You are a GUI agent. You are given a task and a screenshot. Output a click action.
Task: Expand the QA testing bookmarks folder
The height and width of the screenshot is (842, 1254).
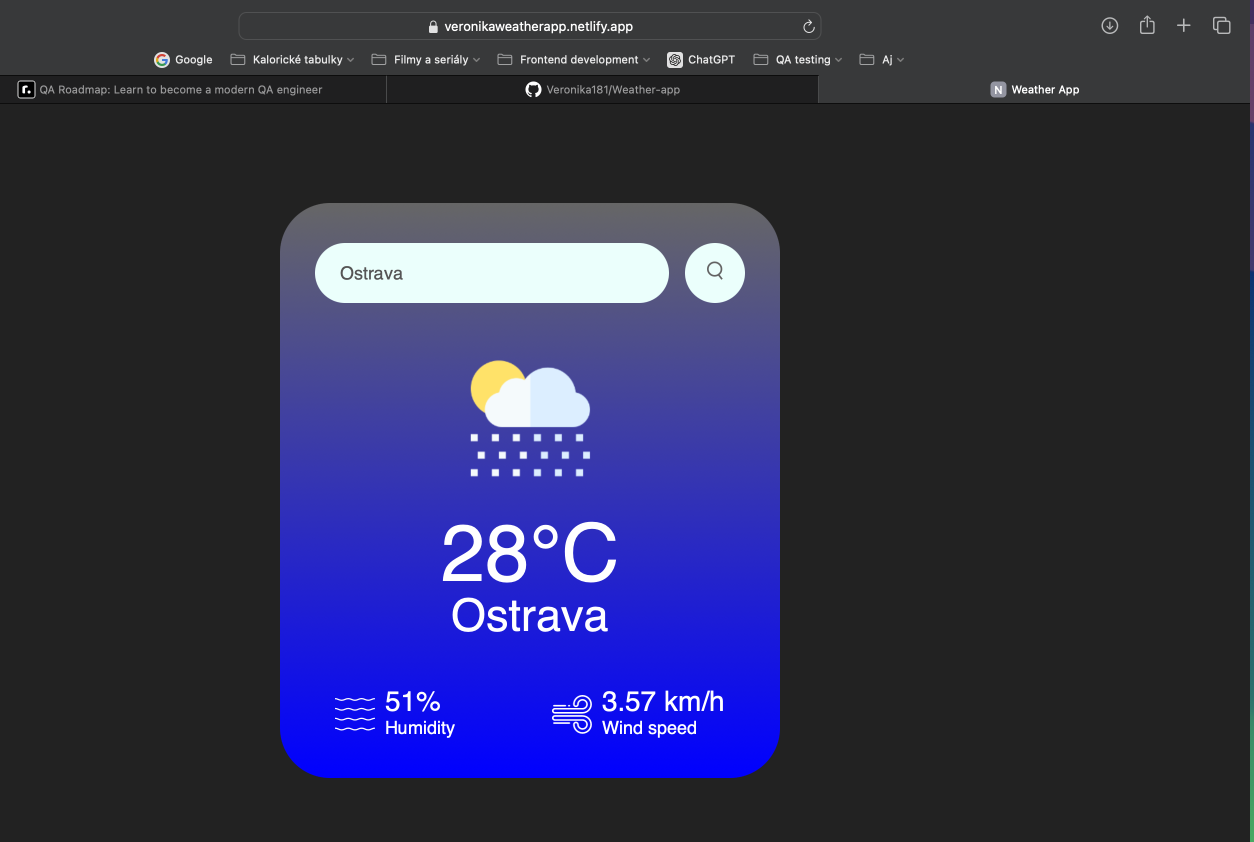pyautogui.click(x=797, y=60)
